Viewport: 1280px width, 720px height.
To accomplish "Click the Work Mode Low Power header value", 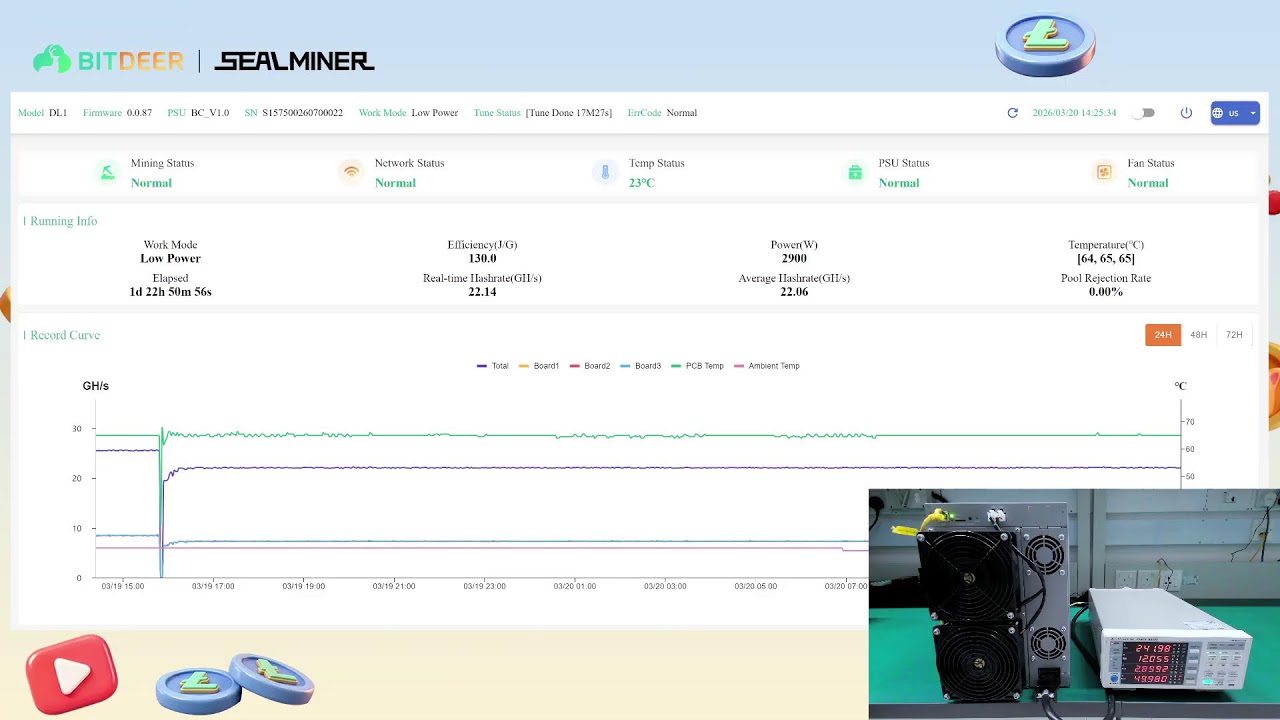I will 435,113.
